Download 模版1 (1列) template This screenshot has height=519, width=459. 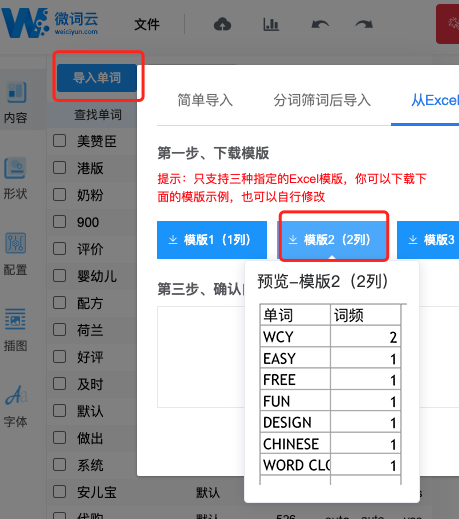click(212, 240)
